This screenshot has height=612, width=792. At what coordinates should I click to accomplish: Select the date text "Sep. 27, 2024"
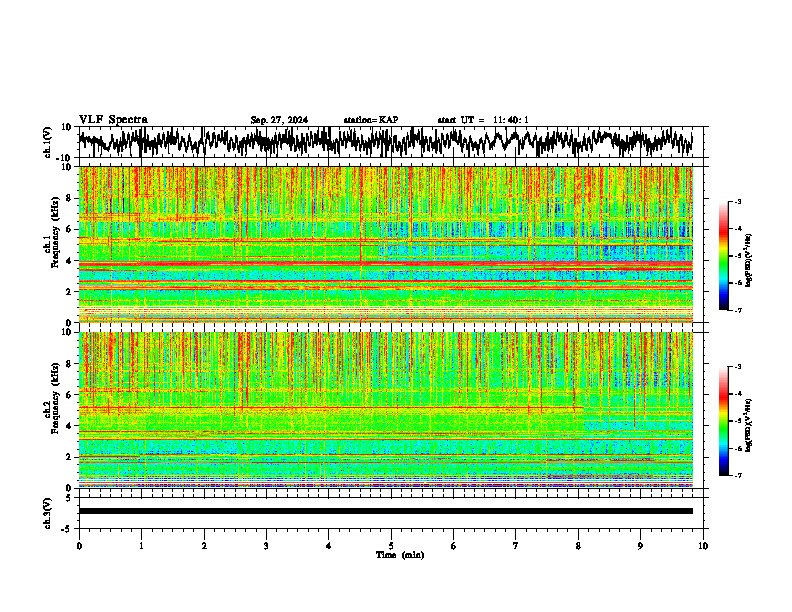pyautogui.click(x=279, y=120)
